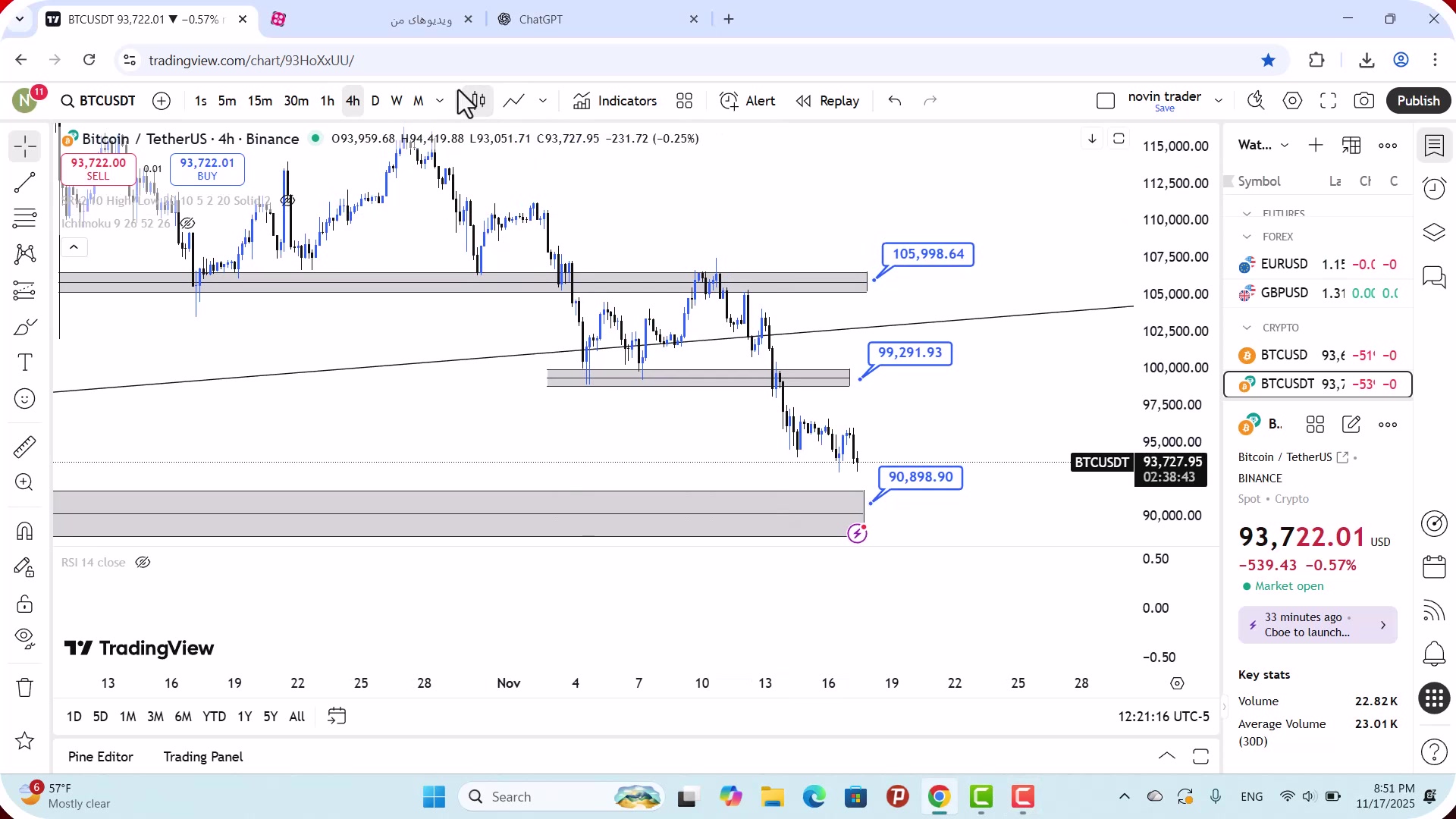Select the crosshair cursor tool
This screenshot has width=1456, height=819.
[x=25, y=146]
